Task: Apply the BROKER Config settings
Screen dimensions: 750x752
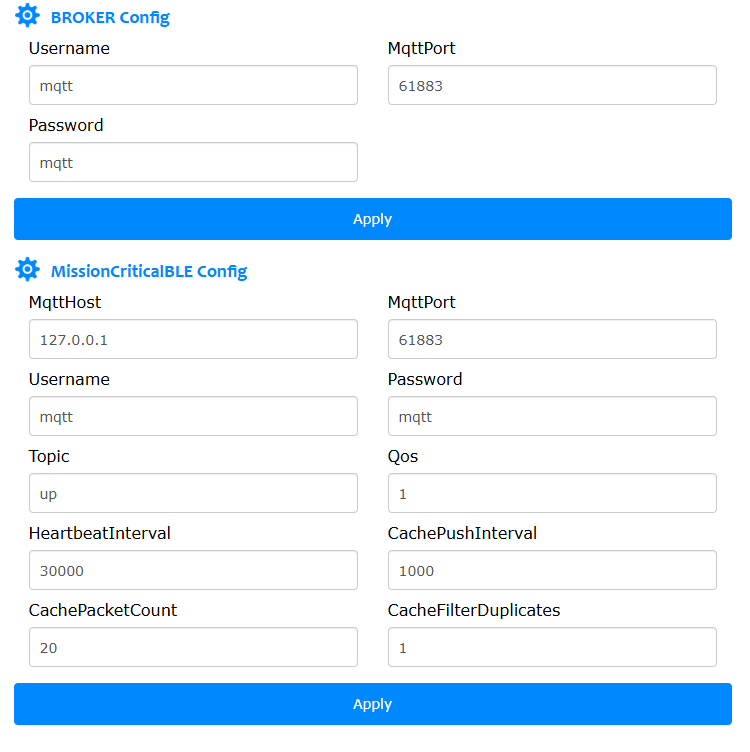Action: point(373,219)
